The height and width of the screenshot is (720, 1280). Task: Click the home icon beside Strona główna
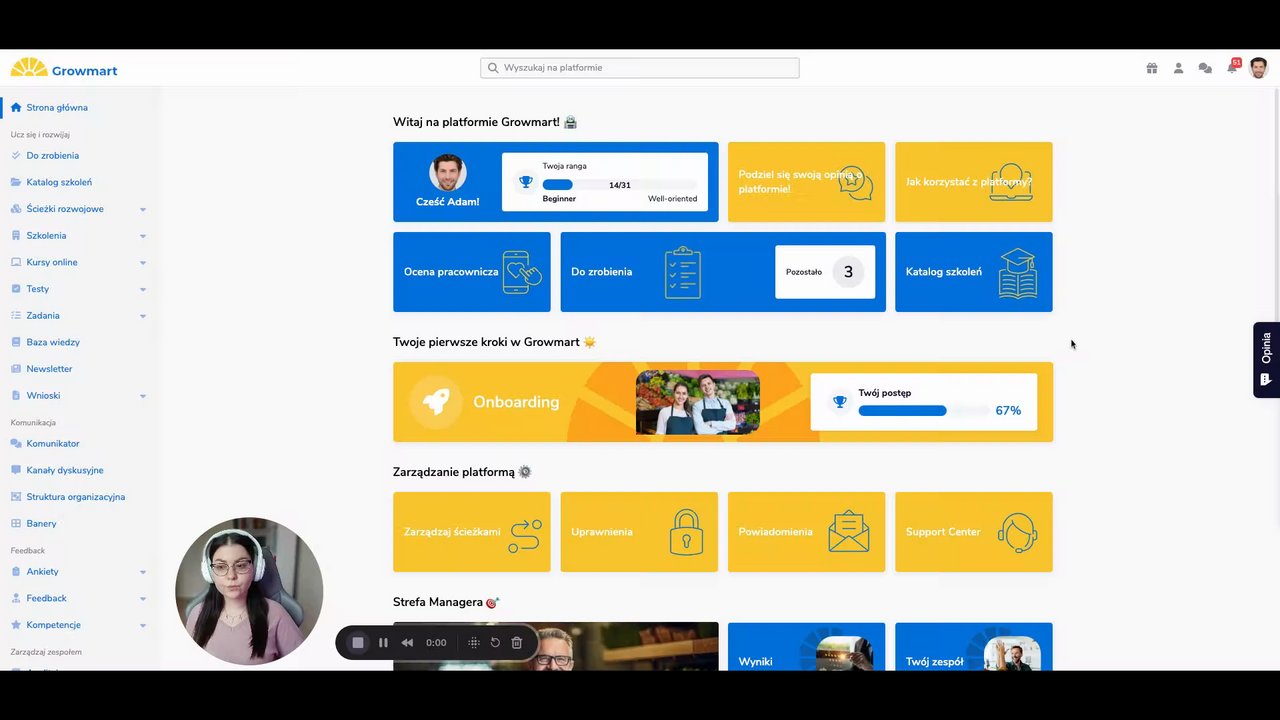point(16,107)
